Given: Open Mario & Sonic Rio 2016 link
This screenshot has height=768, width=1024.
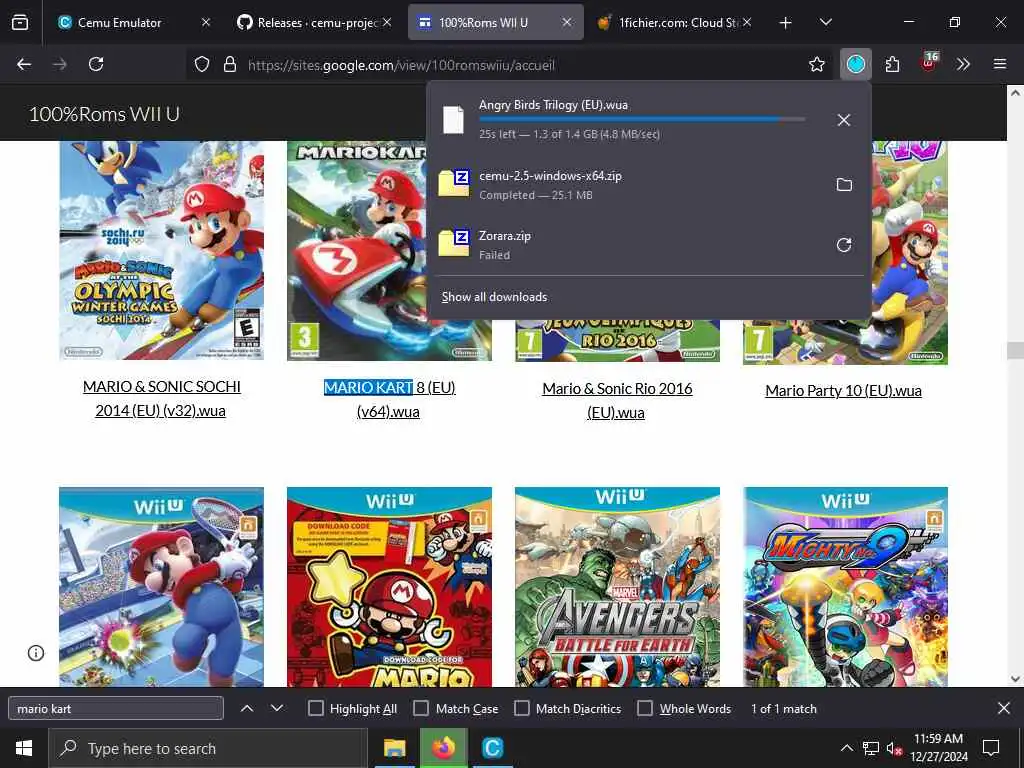Looking at the screenshot, I should tap(617, 400).
